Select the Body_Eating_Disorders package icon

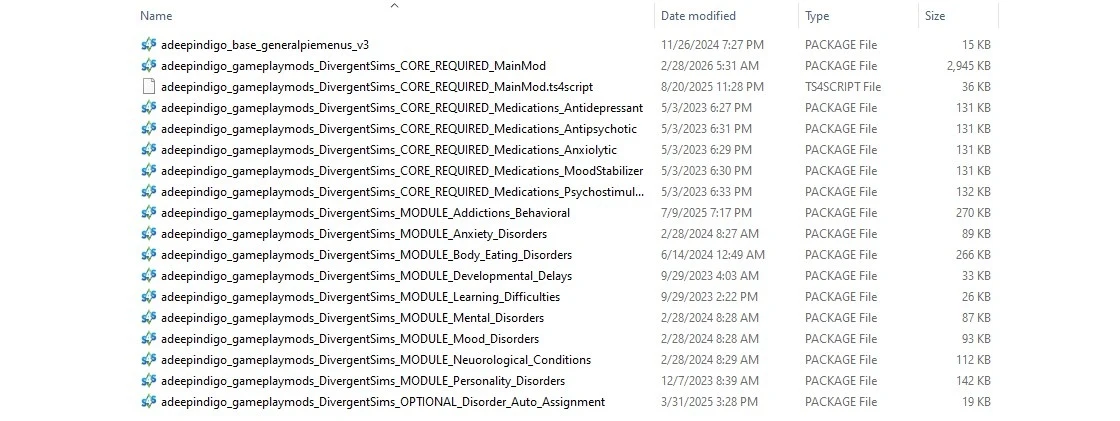point(149,255)
